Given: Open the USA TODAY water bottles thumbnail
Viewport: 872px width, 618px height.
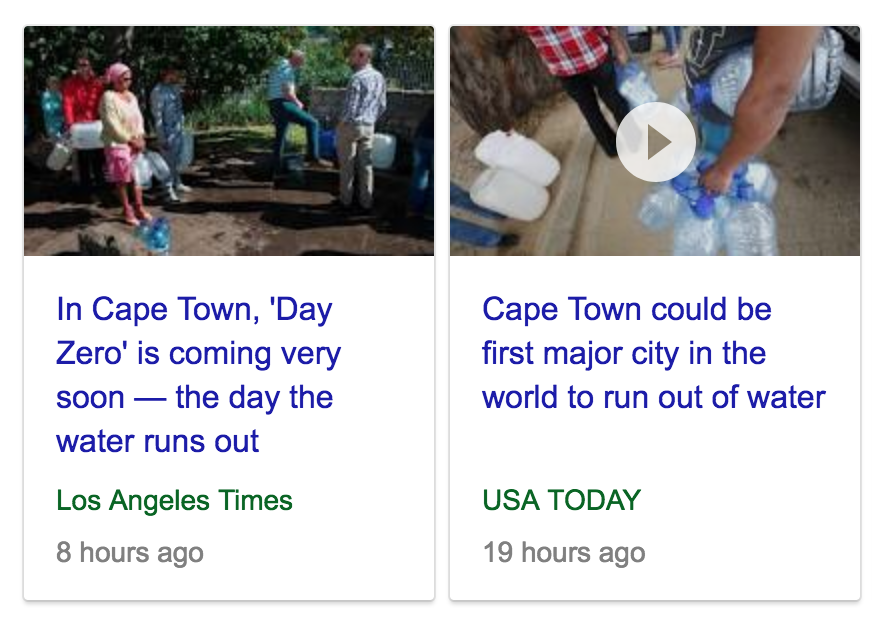Looking at the screenshot, I should (655, 141).
